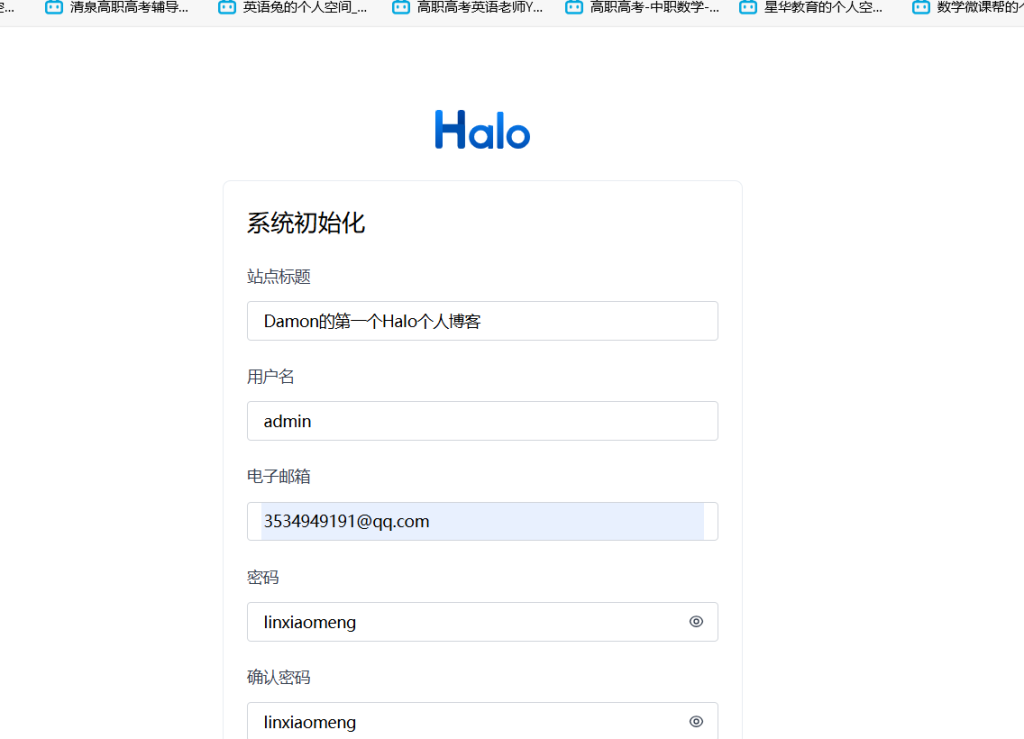Click the Halo logo
The image size is (1024, 739).
482,130
